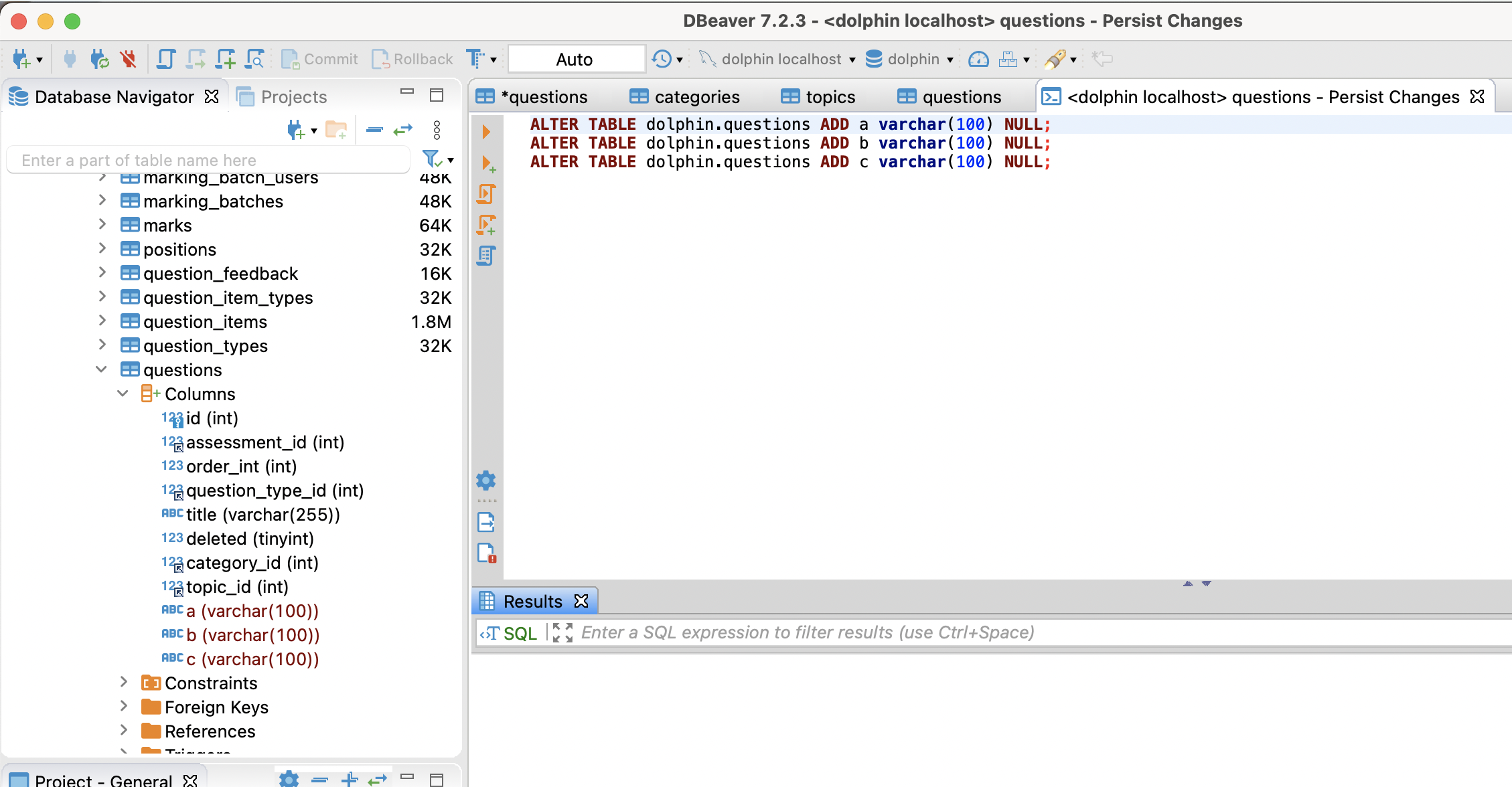The width and height of the screenshot is (1512, 787).
Task: Collapse the Columns node of questions table
Action: (123, 394)
